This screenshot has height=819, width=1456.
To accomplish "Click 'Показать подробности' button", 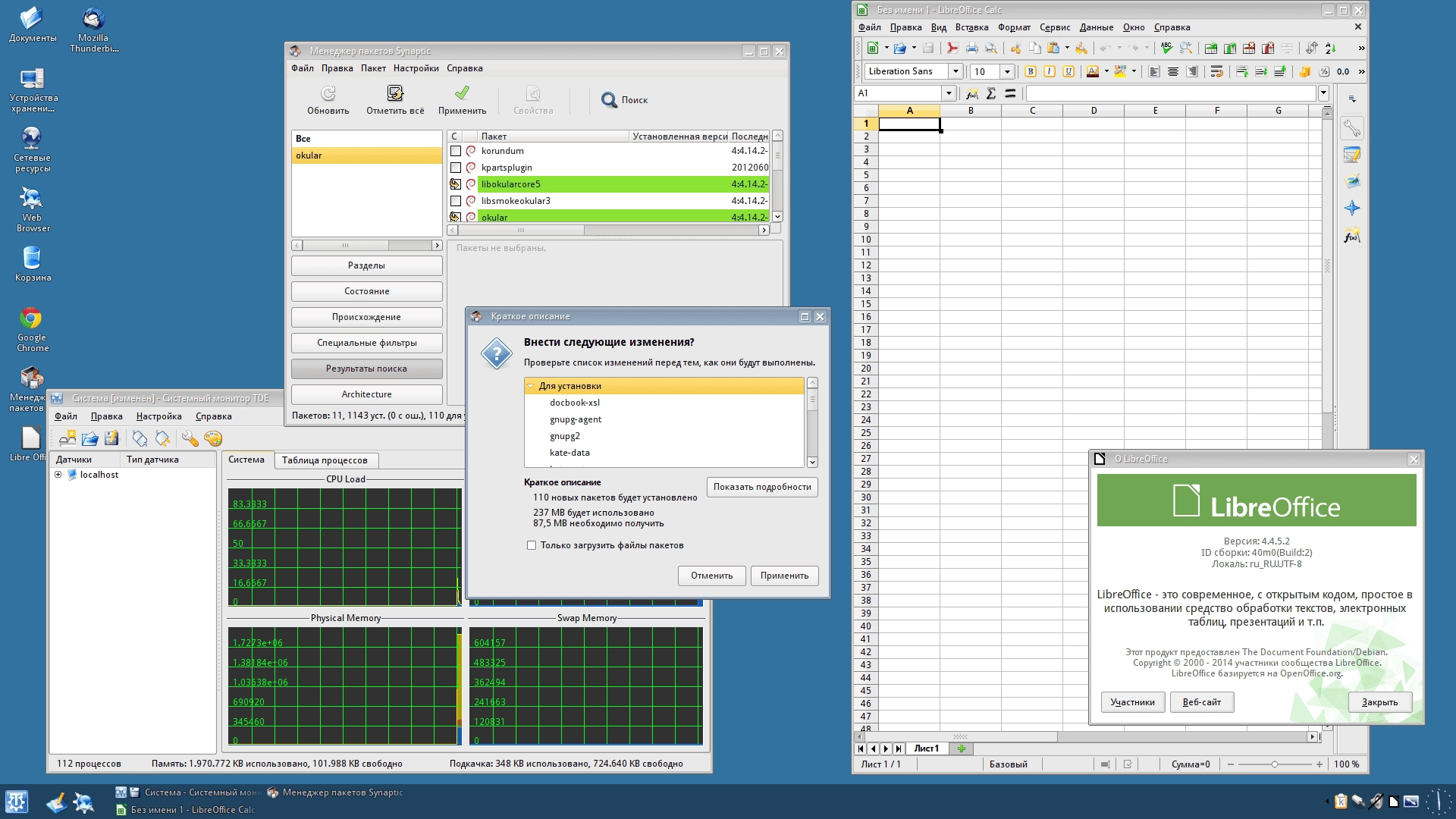I will (x=762, y=487).
